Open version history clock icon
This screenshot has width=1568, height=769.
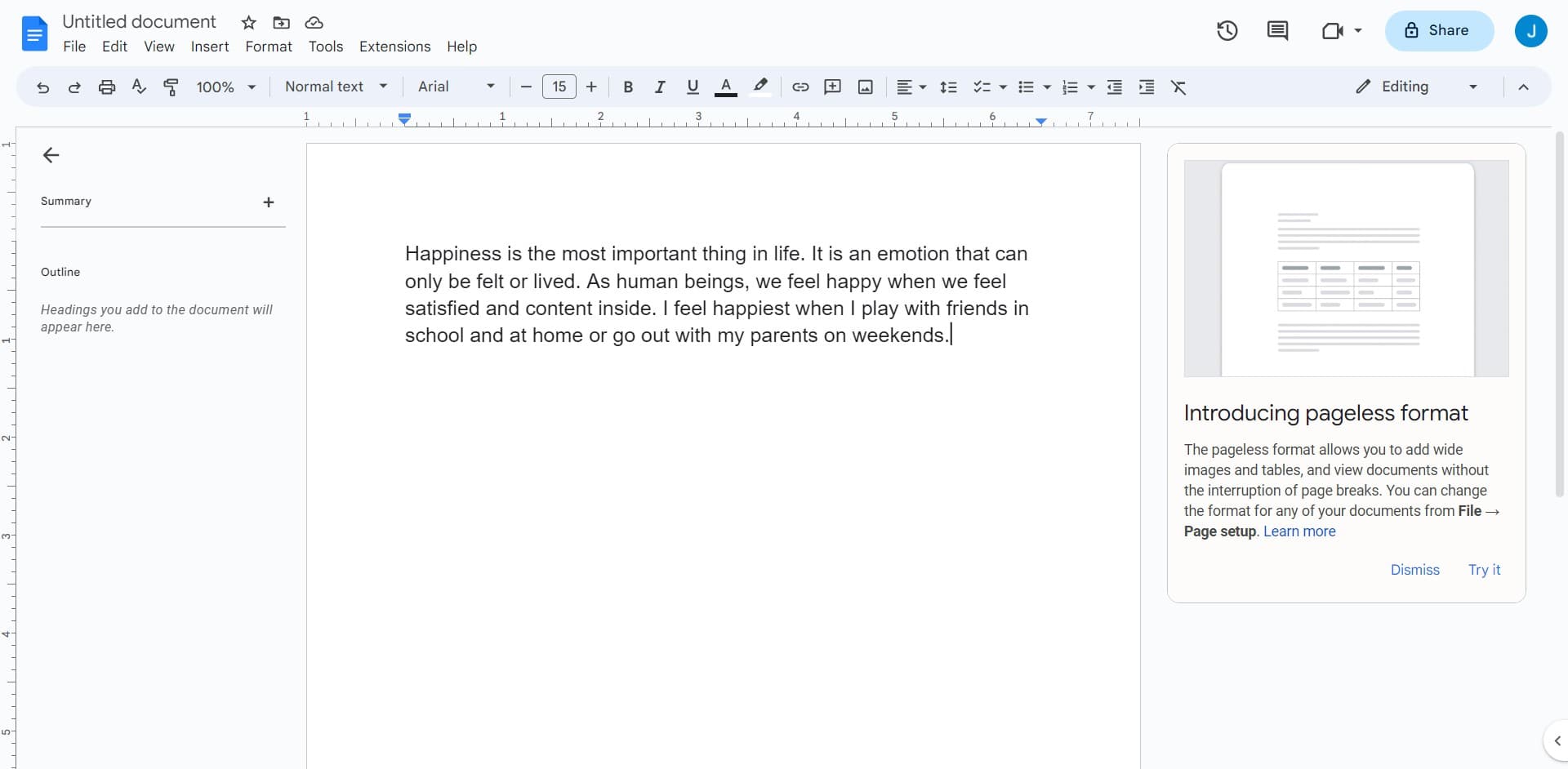click(x=1227, y=31)
